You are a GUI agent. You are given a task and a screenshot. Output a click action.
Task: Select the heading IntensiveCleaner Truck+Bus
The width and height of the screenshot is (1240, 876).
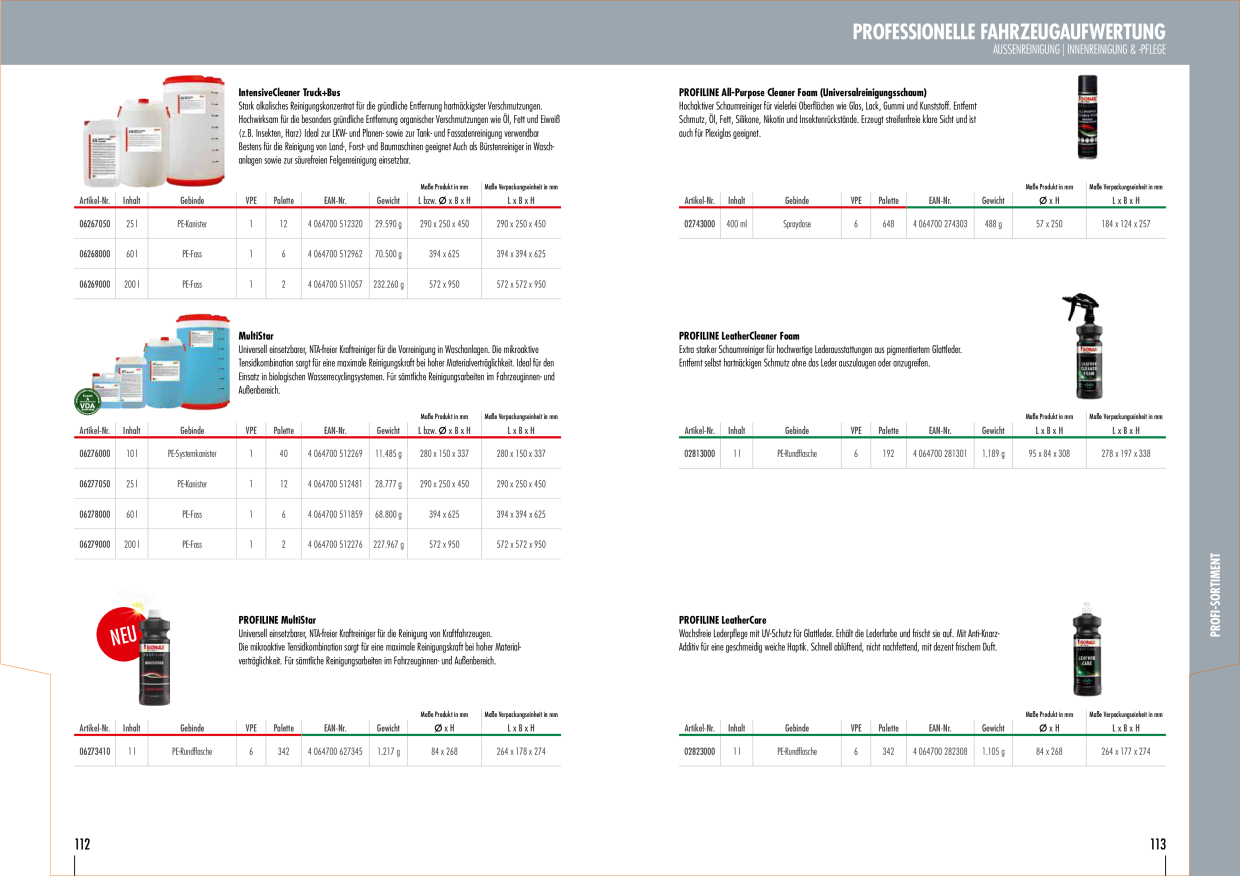coord(289,92)
